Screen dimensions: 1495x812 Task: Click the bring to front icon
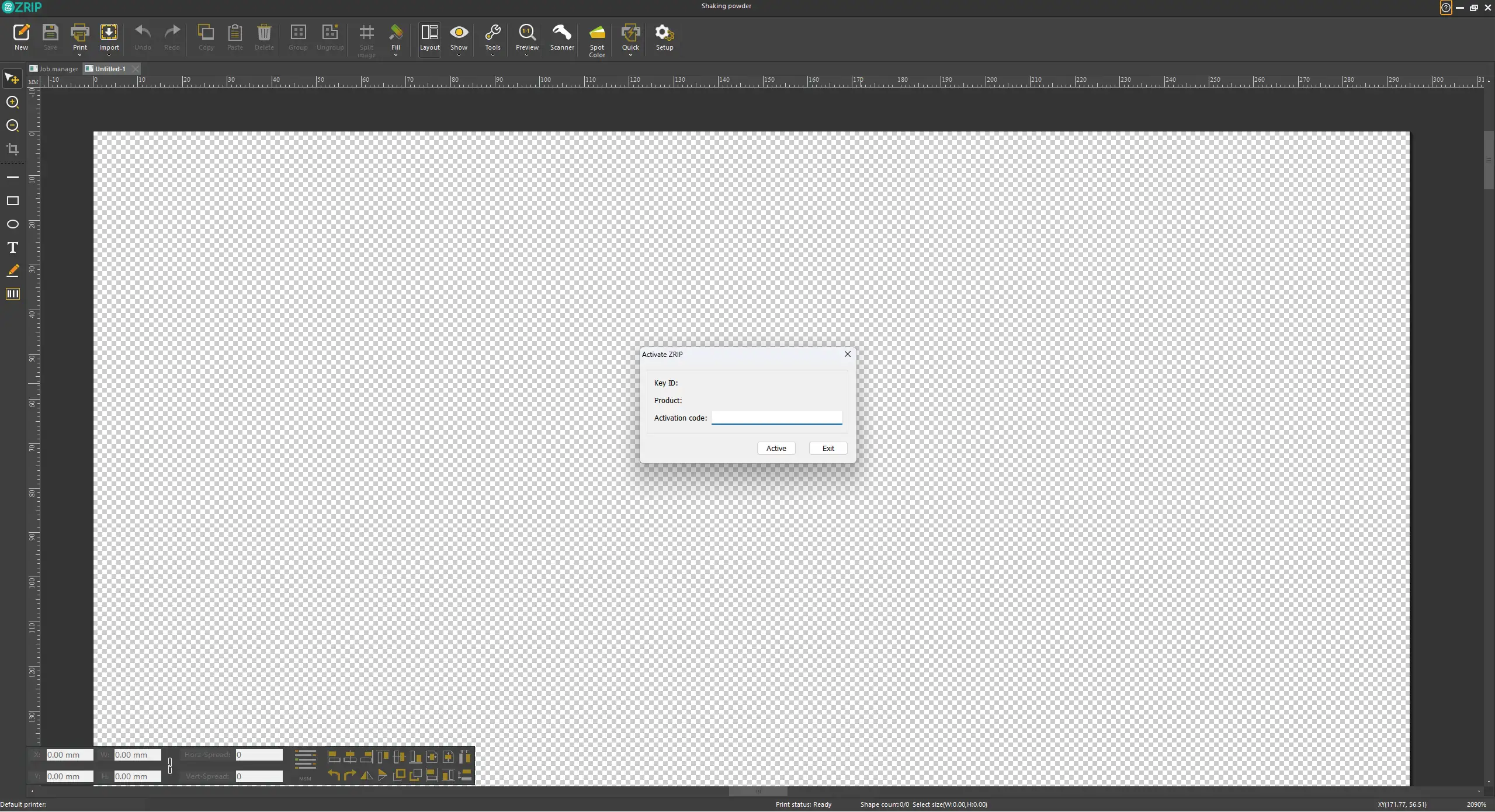399,776
